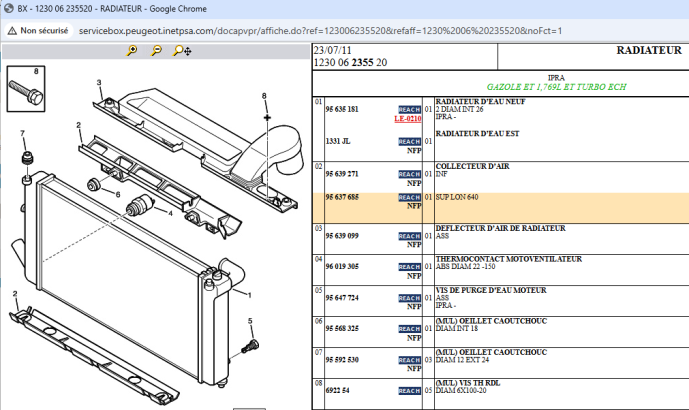Click the THERMOCONTACT MOTOVENTILATEUR description
Viewport: 689px width, 410px height.
click(x=509, y=258)
